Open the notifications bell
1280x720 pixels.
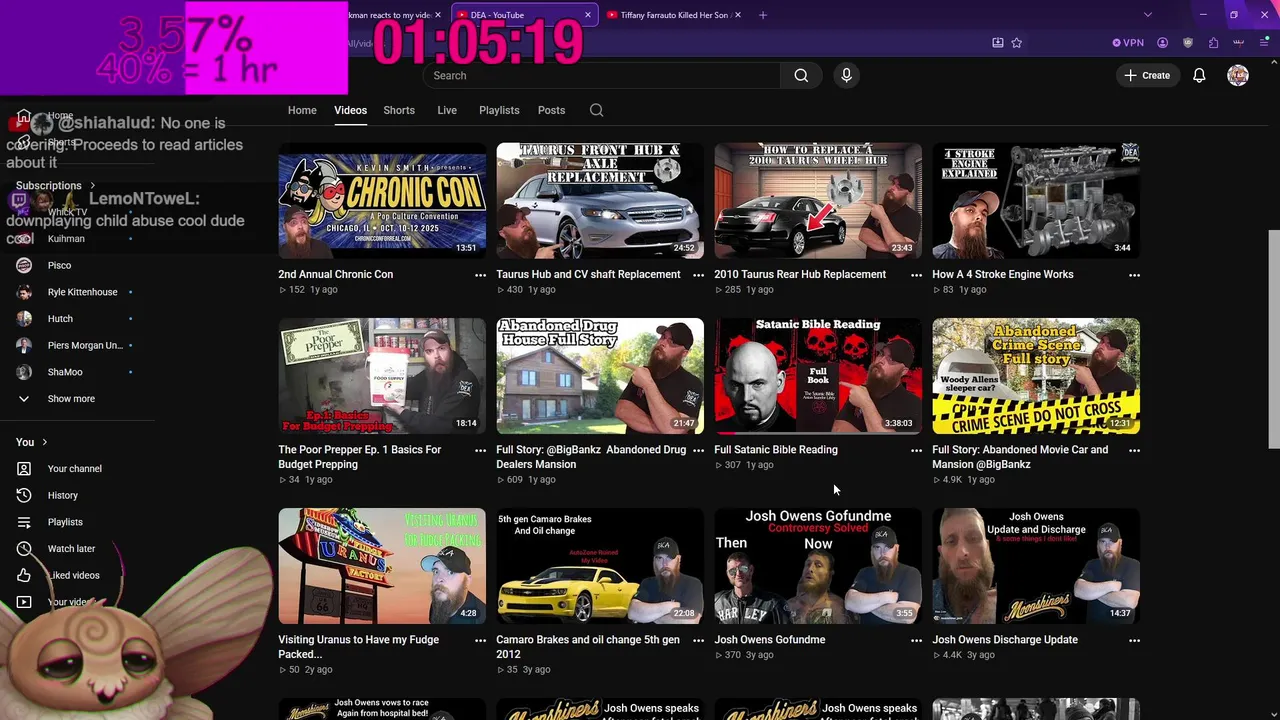[x=1199, y=75]
